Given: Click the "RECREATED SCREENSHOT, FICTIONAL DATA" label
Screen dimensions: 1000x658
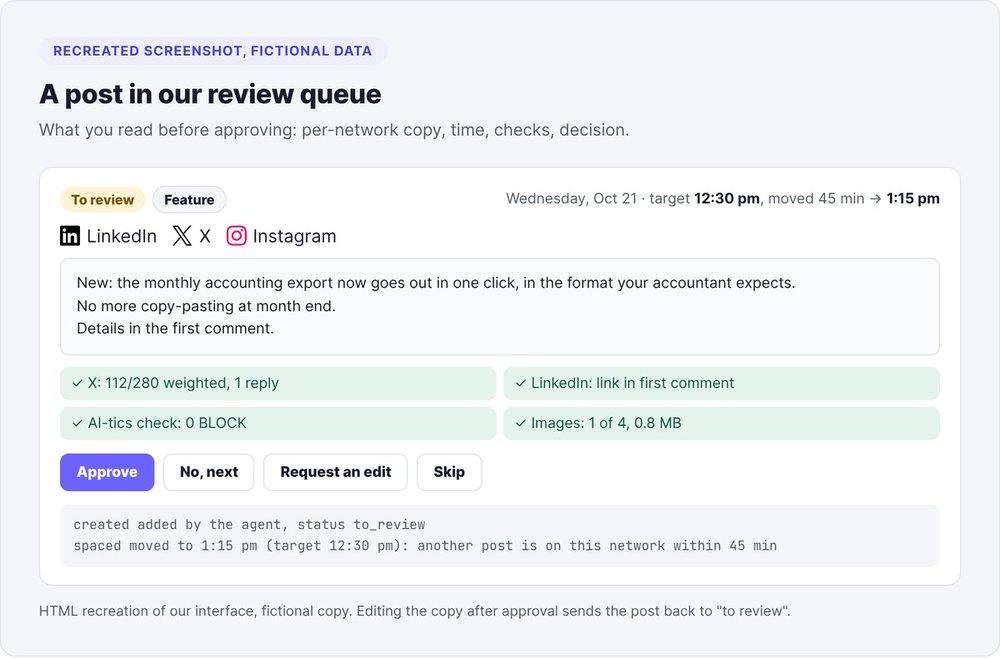Looking at the screenshot, I should pyautogui.click(x=212, y=51).
